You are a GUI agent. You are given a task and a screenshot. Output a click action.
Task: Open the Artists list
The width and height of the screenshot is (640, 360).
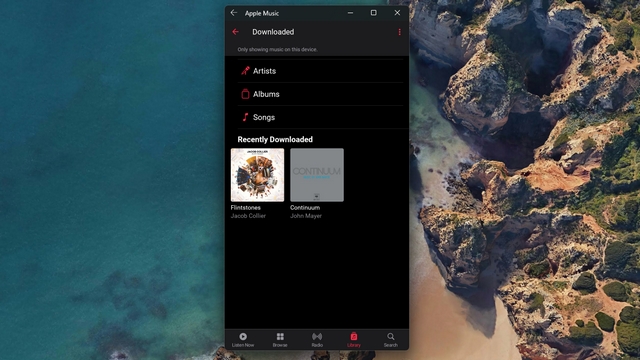tap(320, 71)
